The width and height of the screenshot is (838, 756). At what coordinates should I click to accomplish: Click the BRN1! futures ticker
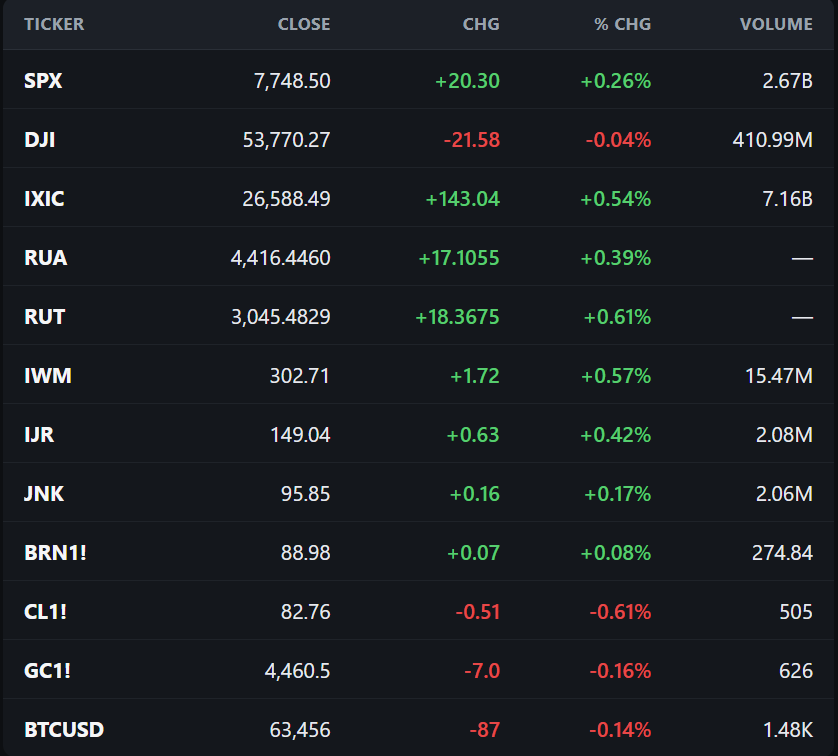click(x=56, y=552)
